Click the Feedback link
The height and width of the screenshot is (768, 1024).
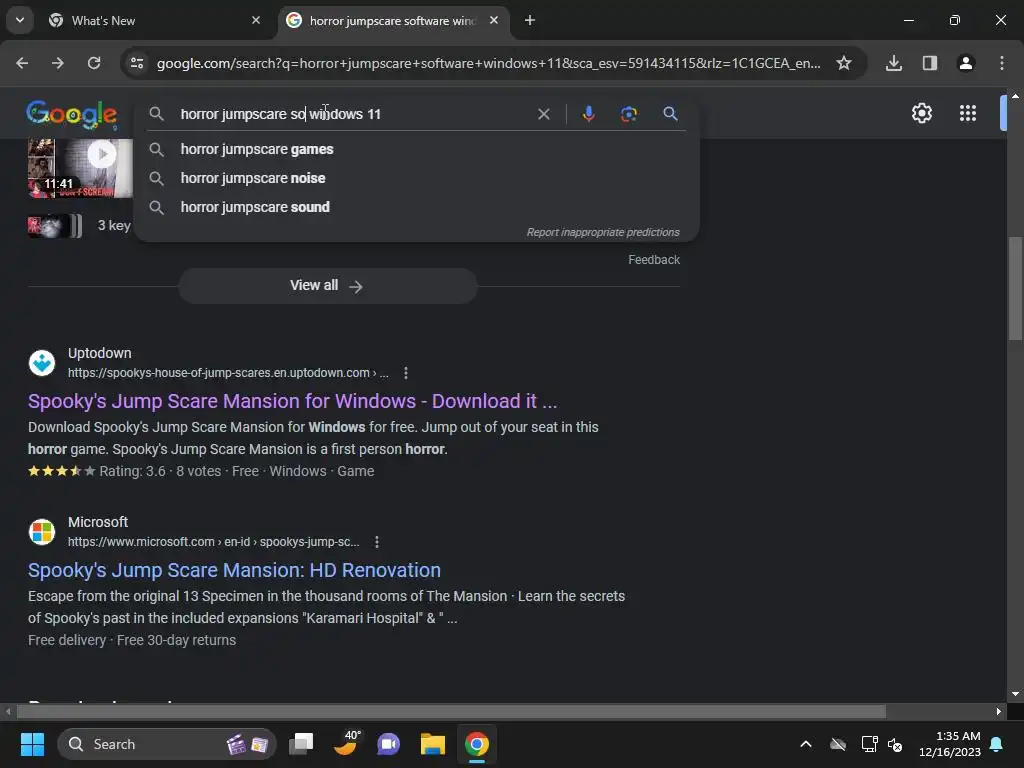pos(654,260)
